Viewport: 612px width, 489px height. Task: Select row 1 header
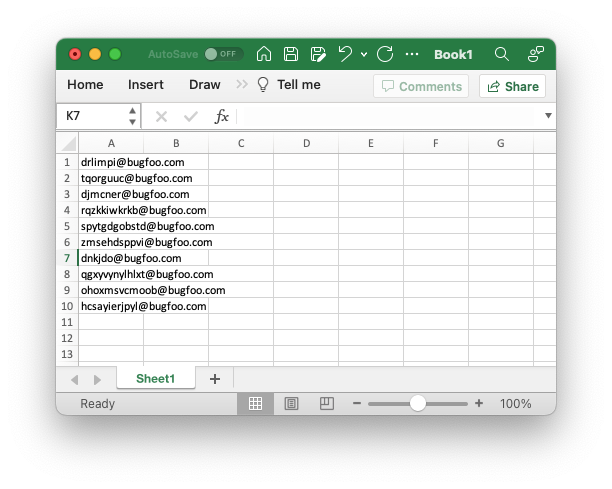pos(67,162)
